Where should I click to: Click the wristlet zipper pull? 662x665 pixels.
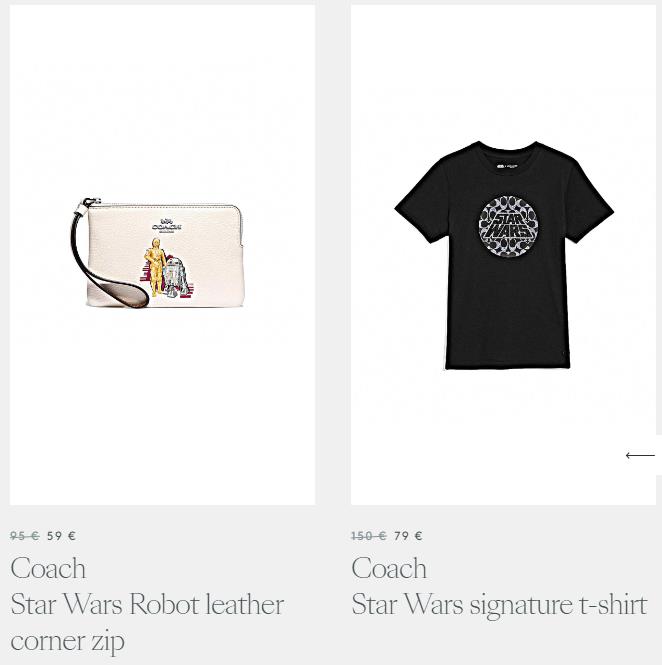[x=91, y=202]
